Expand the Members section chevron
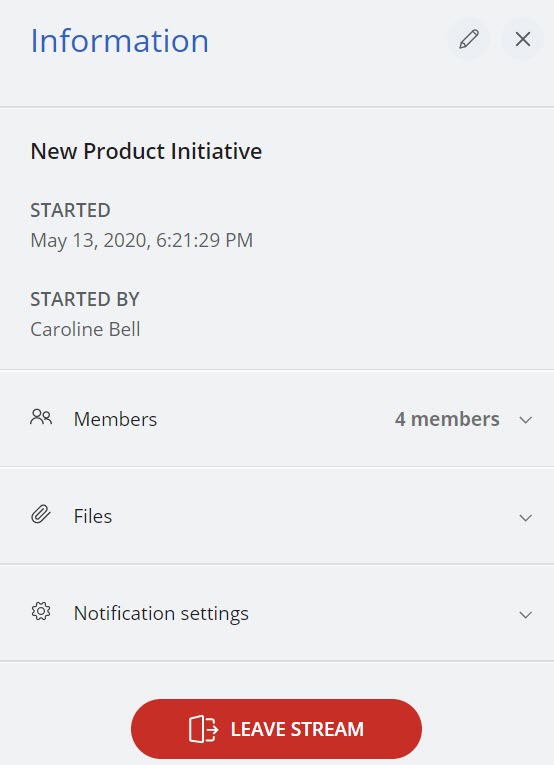This screenshot has height=765, width=554. click(x=525, y=420)
